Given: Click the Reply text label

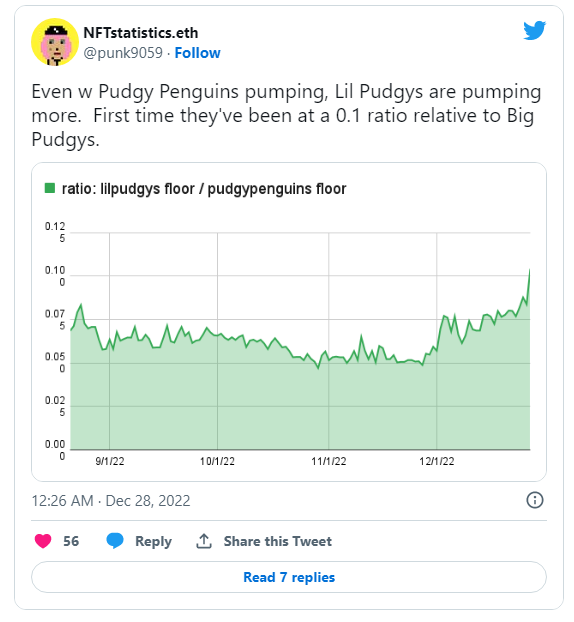Looking at the screenshot, I should pos(154,541).
